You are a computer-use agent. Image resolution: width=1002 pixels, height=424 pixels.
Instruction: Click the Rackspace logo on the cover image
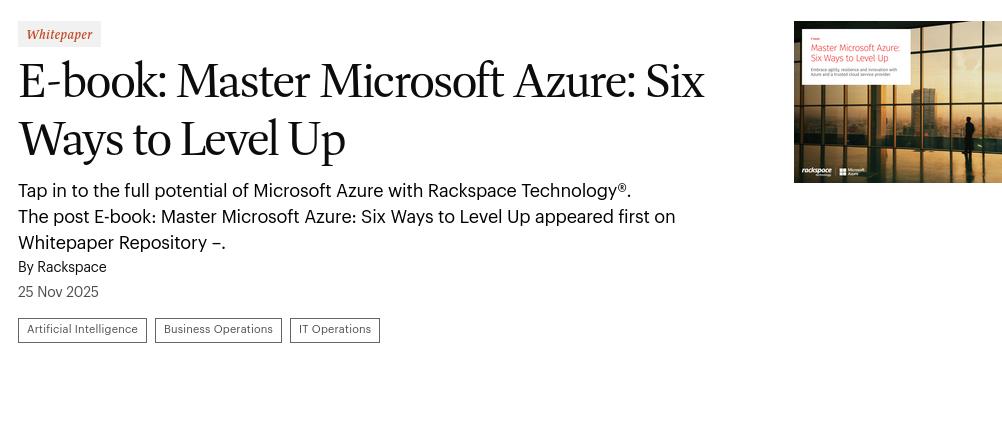tap(816, 172)
